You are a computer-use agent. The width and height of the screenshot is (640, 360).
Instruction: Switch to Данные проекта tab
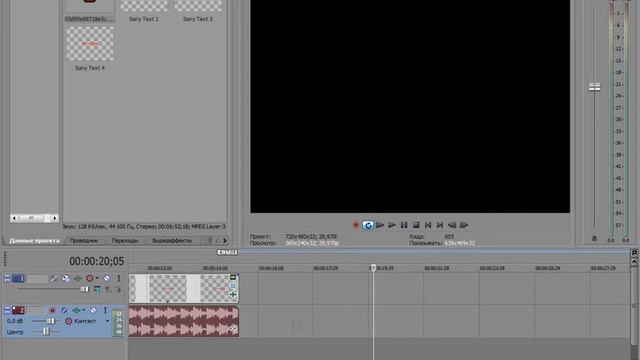click(x=34, y=240)
